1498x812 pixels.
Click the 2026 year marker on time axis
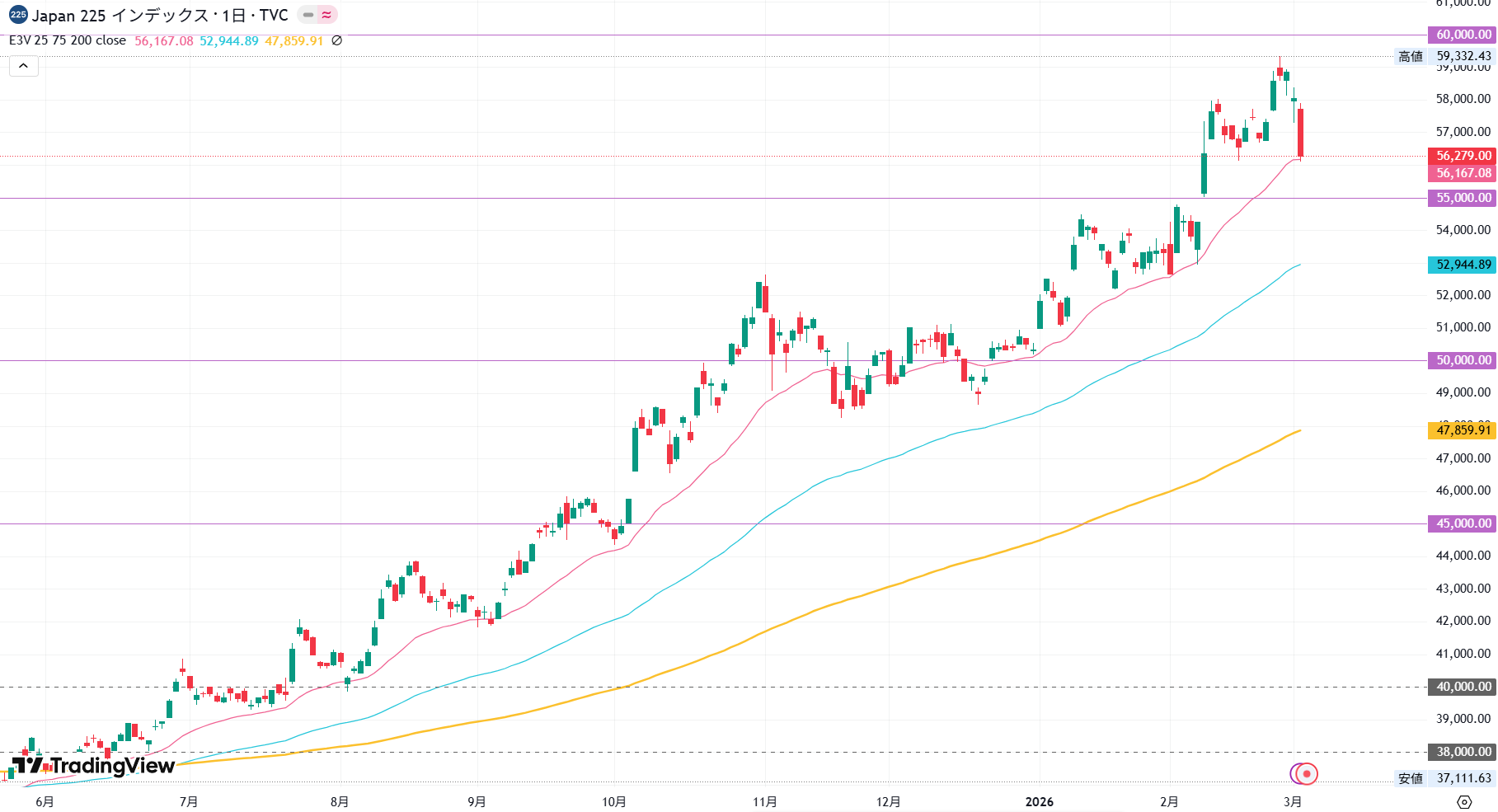click(1039, 802)
